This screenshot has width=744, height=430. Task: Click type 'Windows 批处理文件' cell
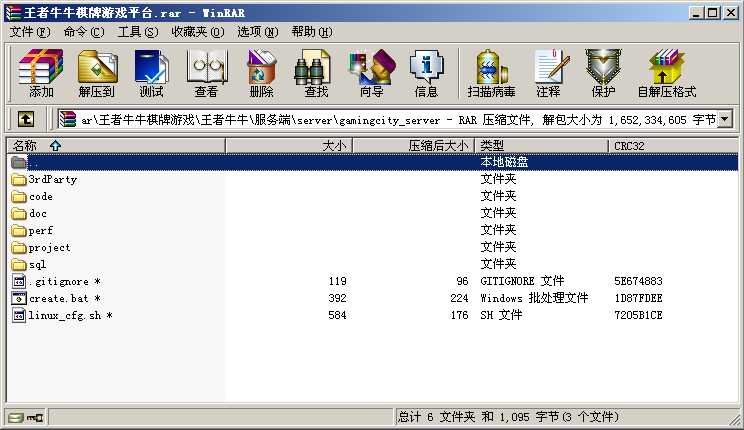pos(534,298)
